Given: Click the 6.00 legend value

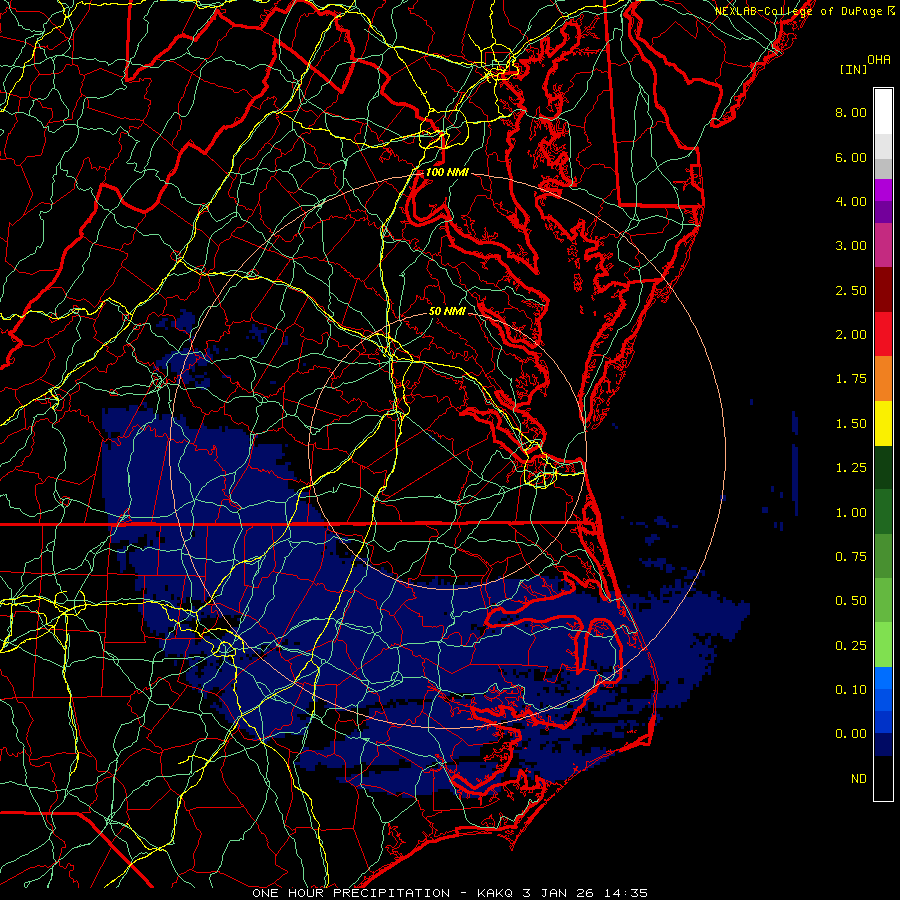Looking at the screenshot, I should [851, 157].
